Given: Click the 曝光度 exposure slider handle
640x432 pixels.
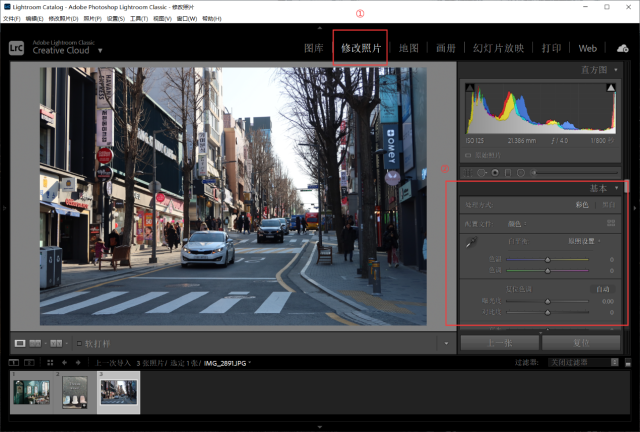Looking at the screenshot, I should 547,301.
